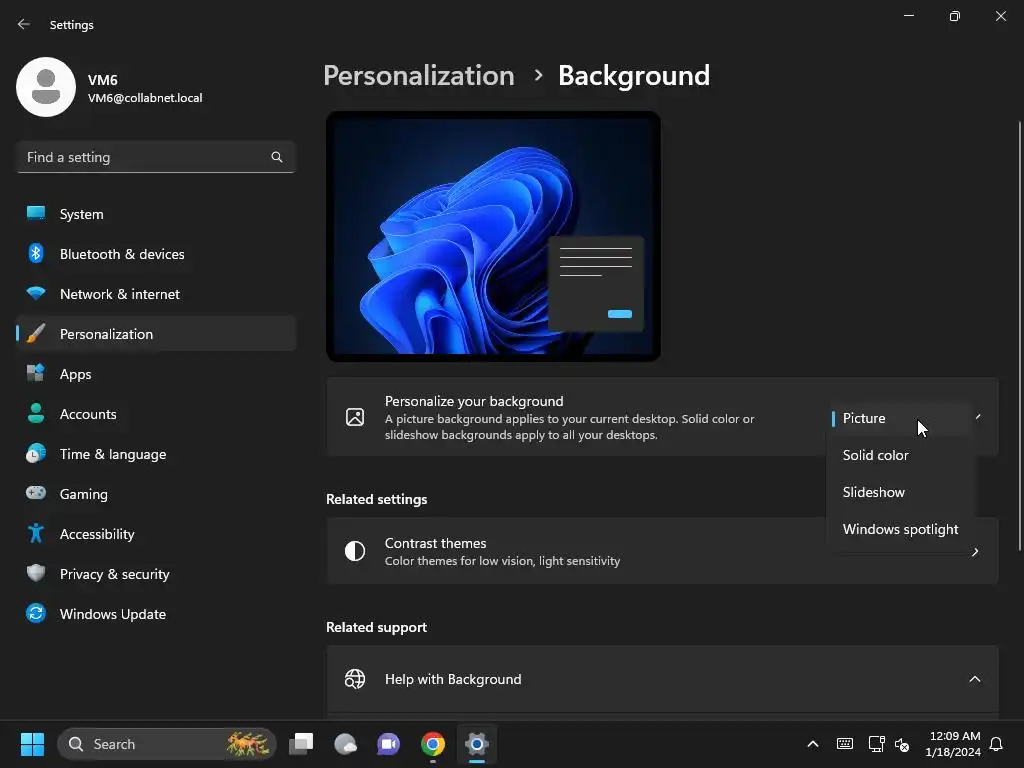The height and width of the screenshot is (768, 1024).
Task: Open the Windows Start menu
Action: (32, 744)
